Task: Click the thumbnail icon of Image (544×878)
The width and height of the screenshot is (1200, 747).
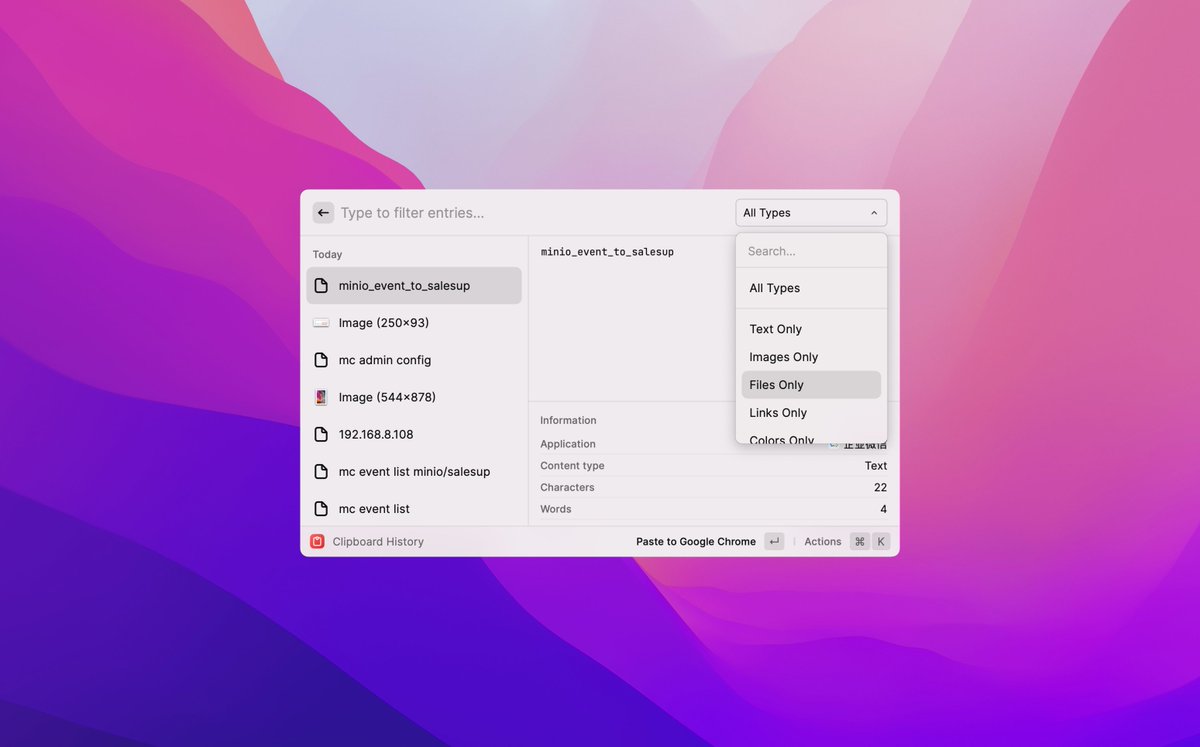Action: pyautogui.click(x=321, y=397)
